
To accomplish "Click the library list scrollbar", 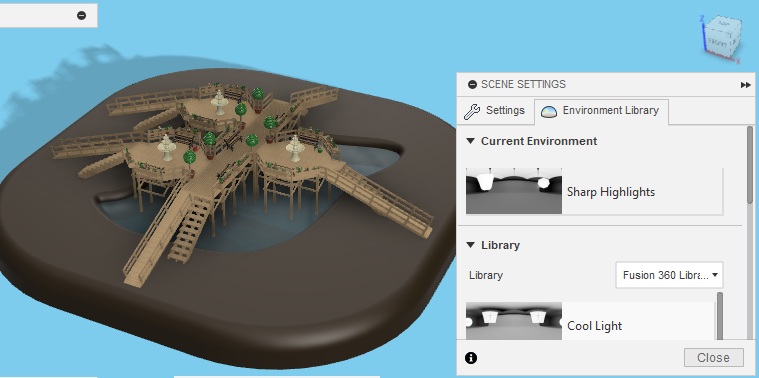I will point(720,316).
